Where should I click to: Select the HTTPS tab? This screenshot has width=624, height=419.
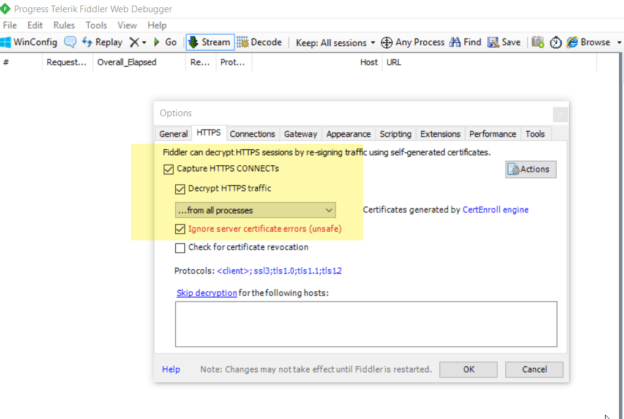point(209,133)
